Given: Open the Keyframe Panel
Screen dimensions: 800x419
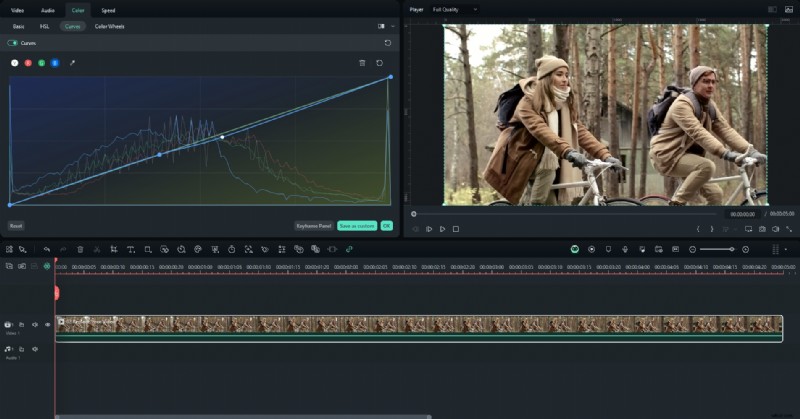Looking at the screenshot, I should (x=314, y=226).
